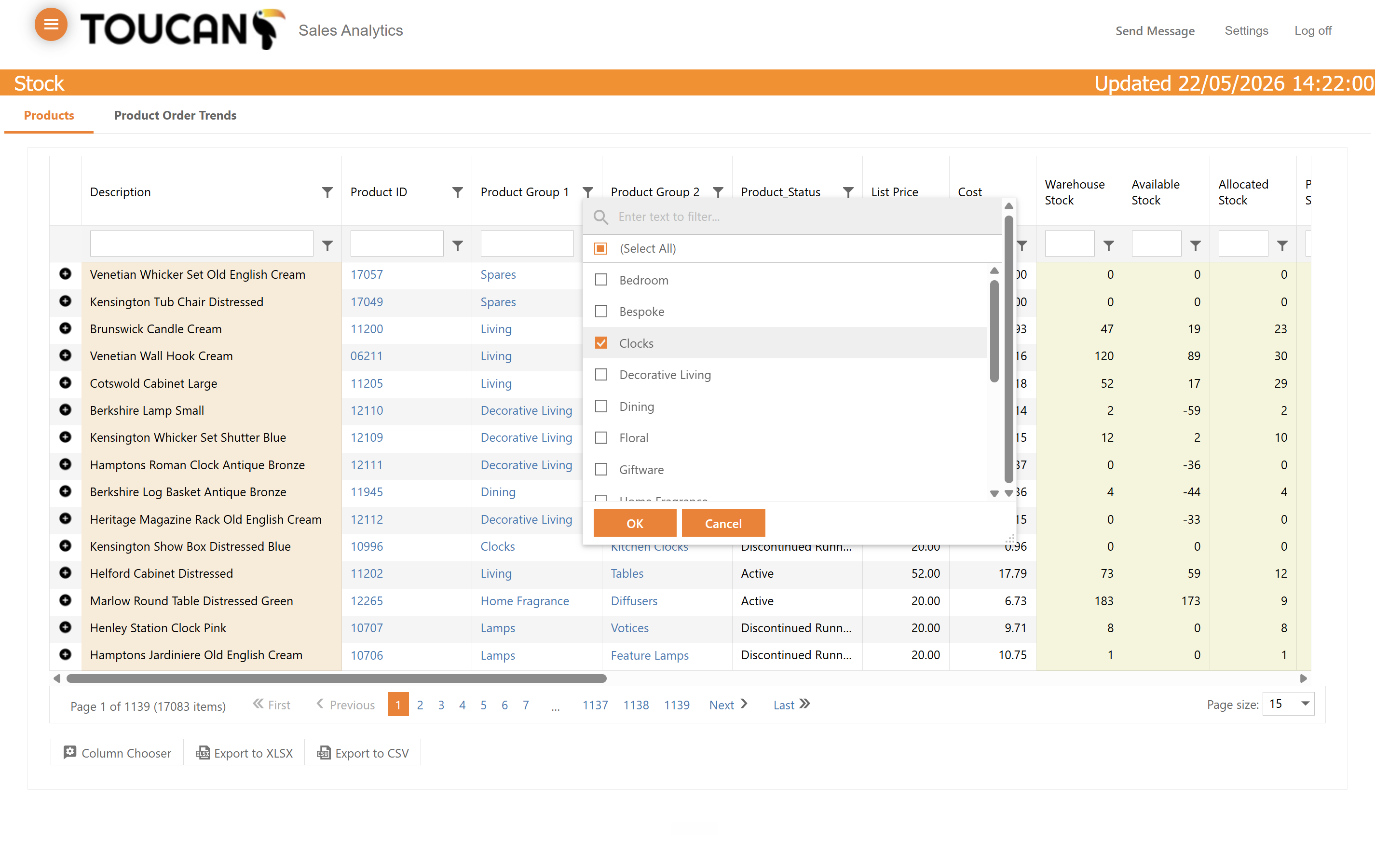
Task: Open product ID 17057 link
Action: tap(367, 274)
